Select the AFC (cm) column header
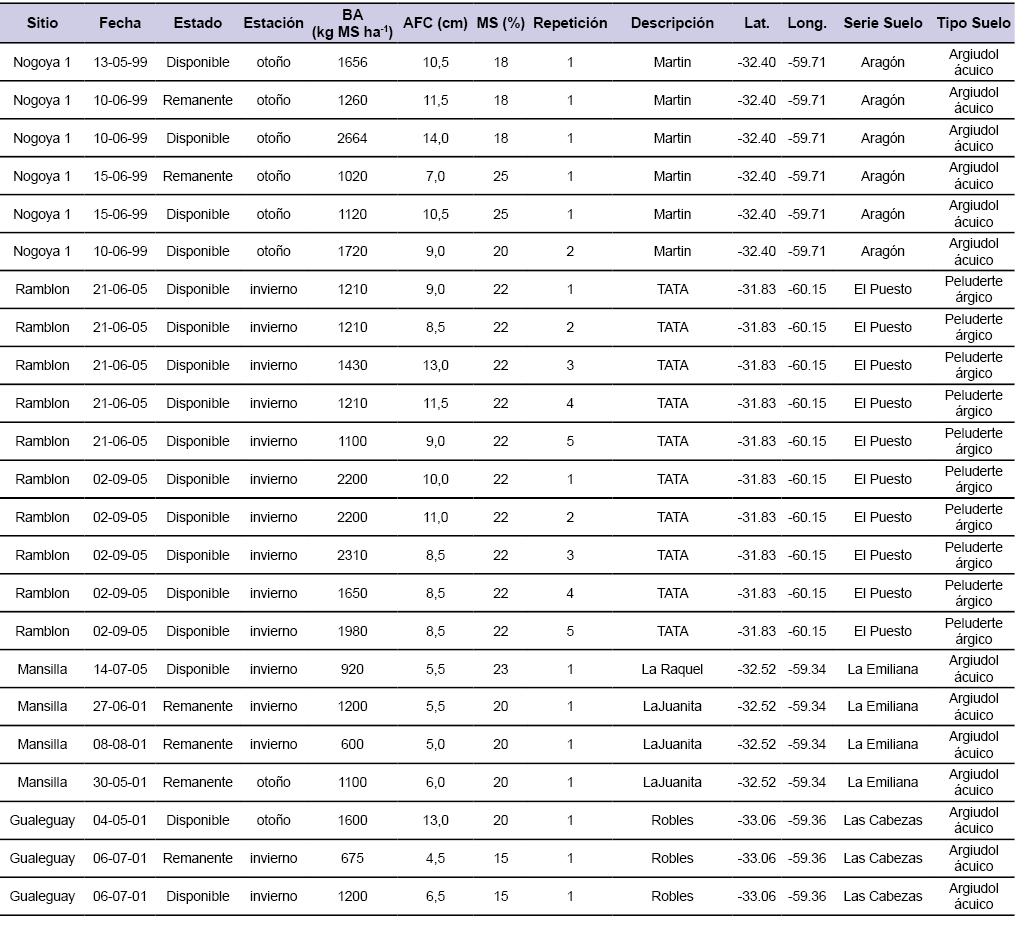1019x926 pixels. [435, 23]
